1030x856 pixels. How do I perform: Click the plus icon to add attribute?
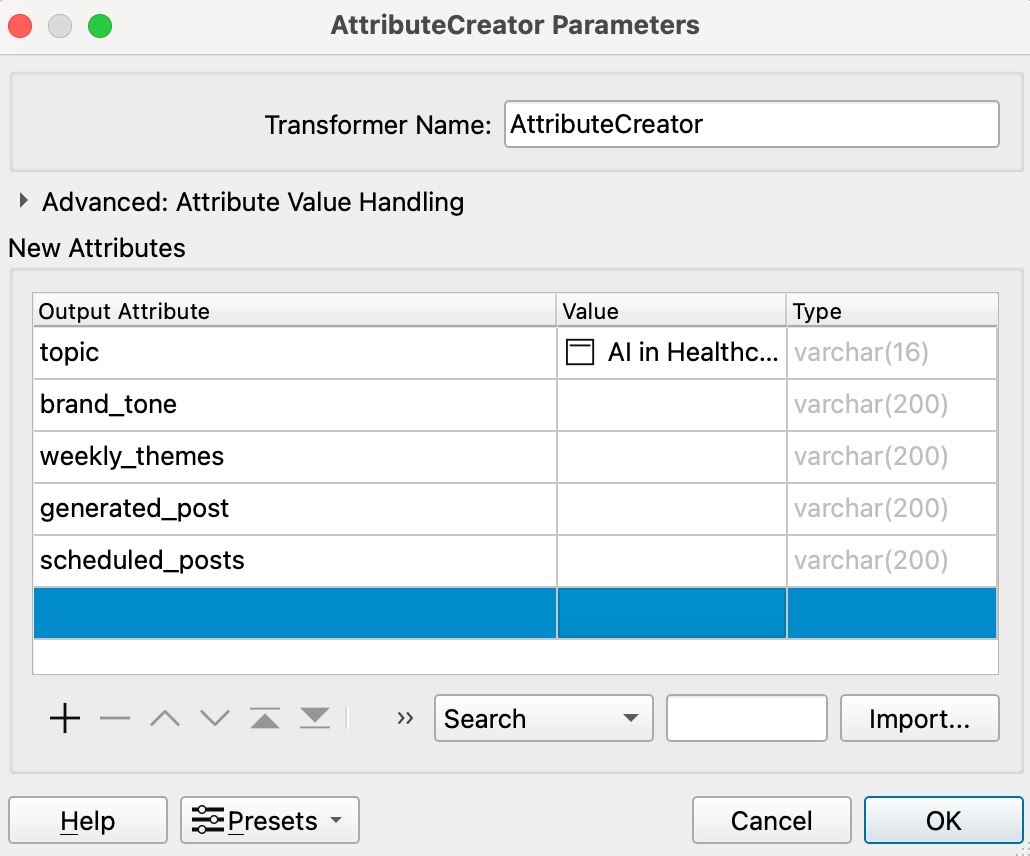[x=65, y=718]
